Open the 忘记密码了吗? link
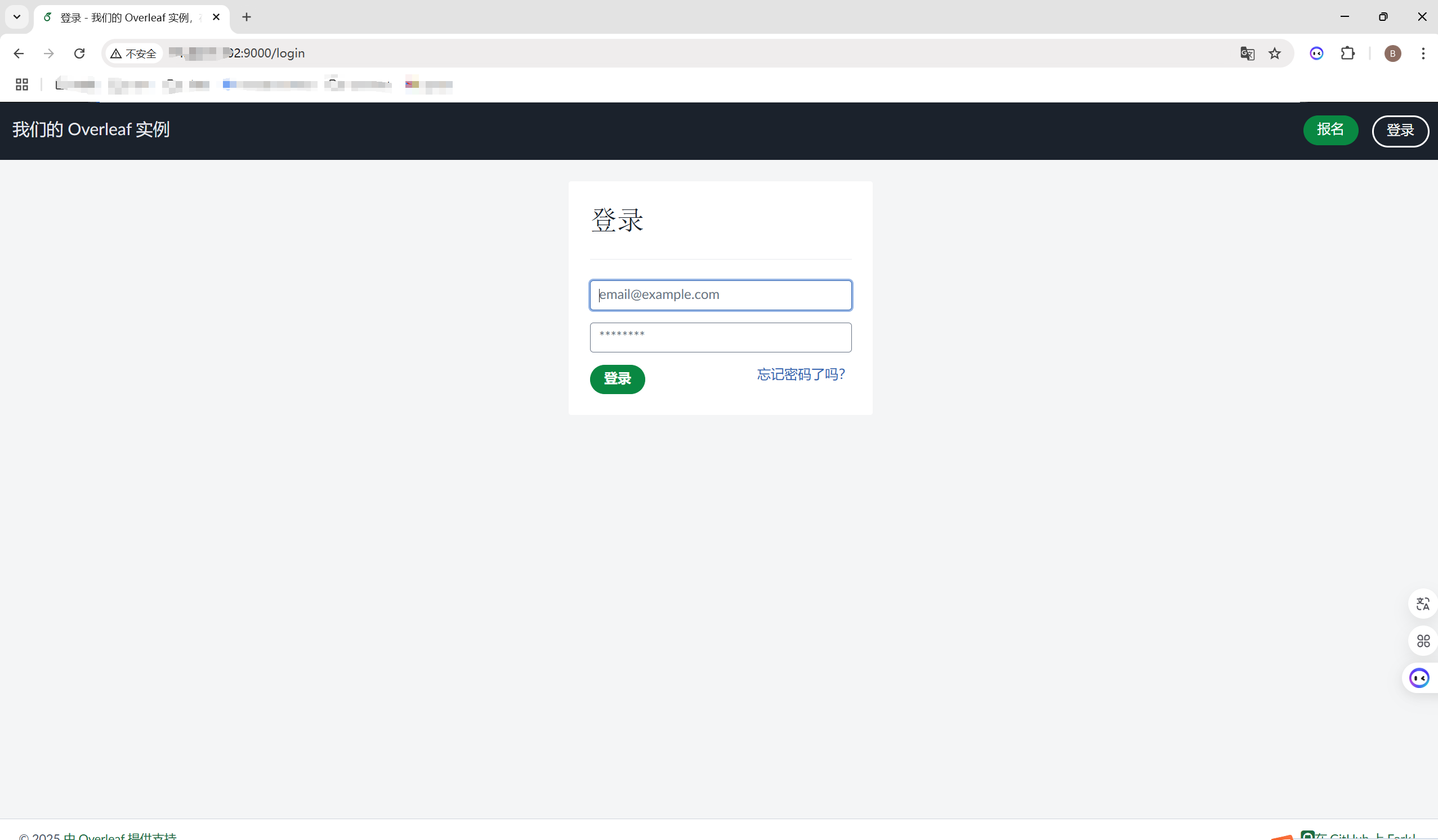Image resolution: width=1438 pixels, height=840 pixels. (801, 374)
